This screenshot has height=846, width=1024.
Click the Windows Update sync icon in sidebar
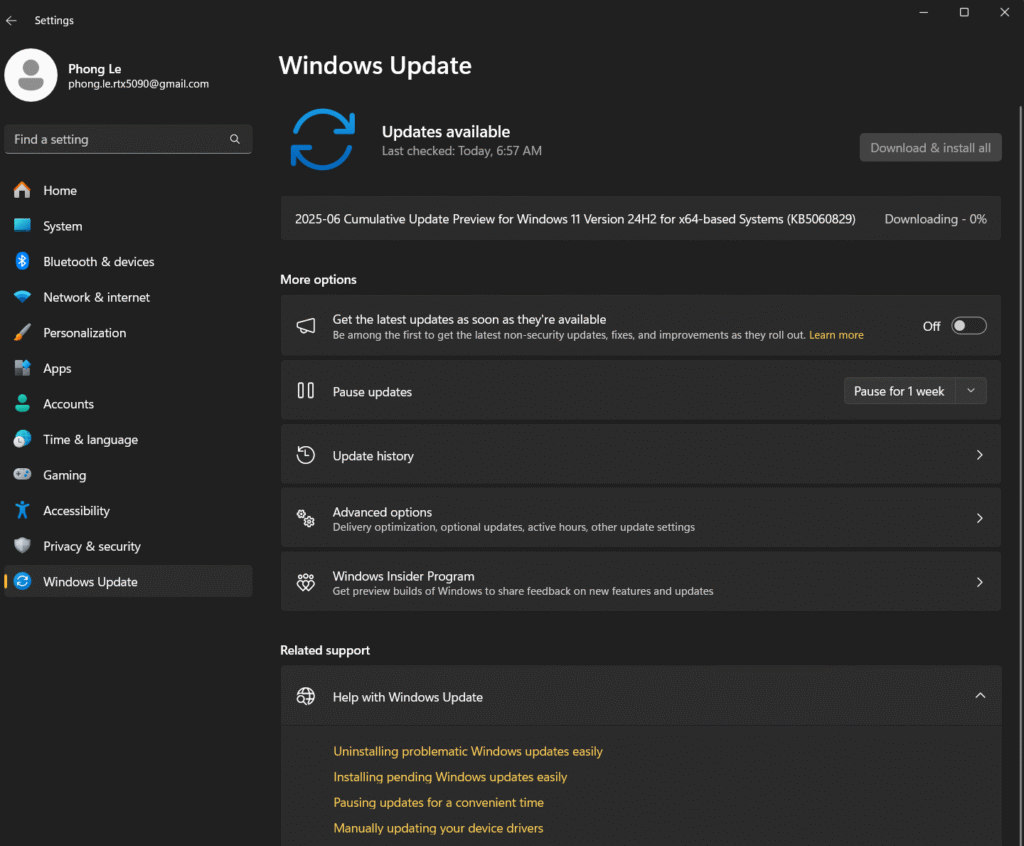22,581
